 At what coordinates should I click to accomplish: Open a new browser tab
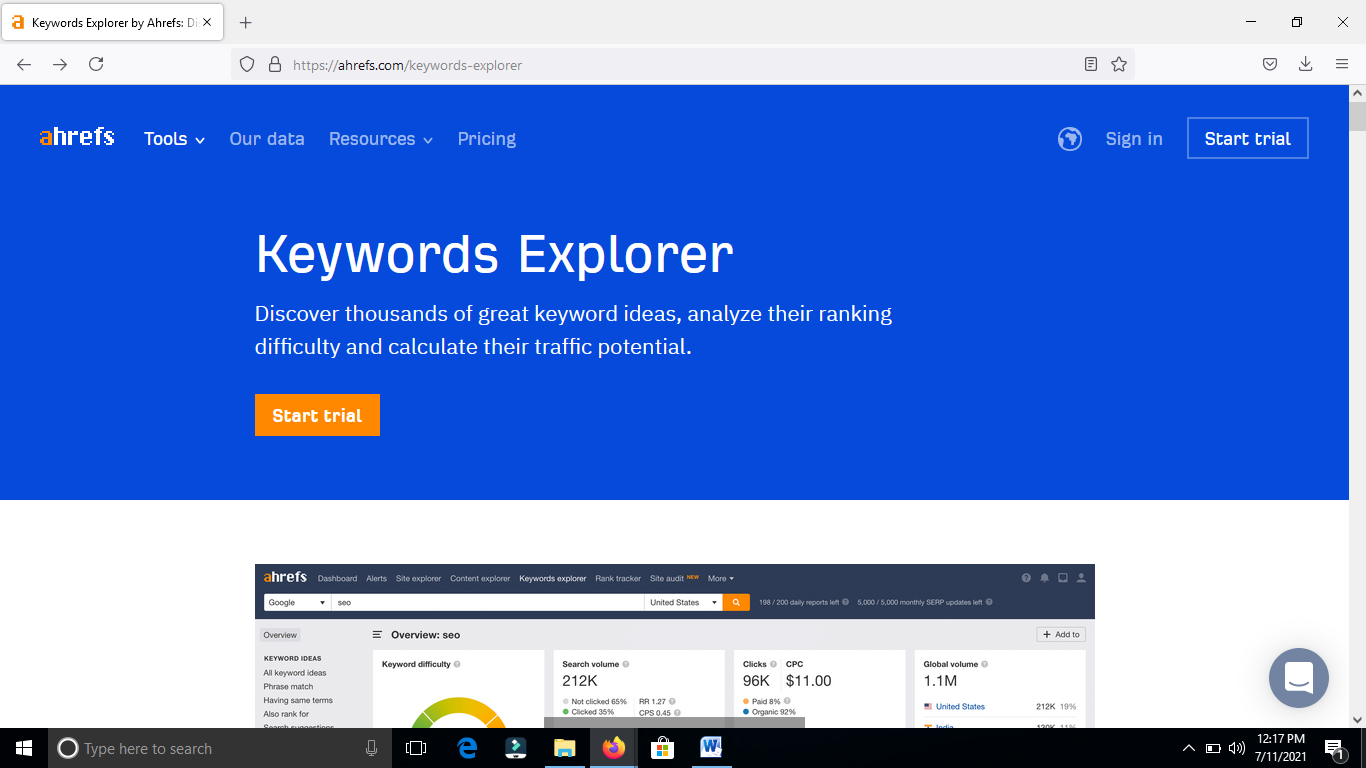coord(246,22)
